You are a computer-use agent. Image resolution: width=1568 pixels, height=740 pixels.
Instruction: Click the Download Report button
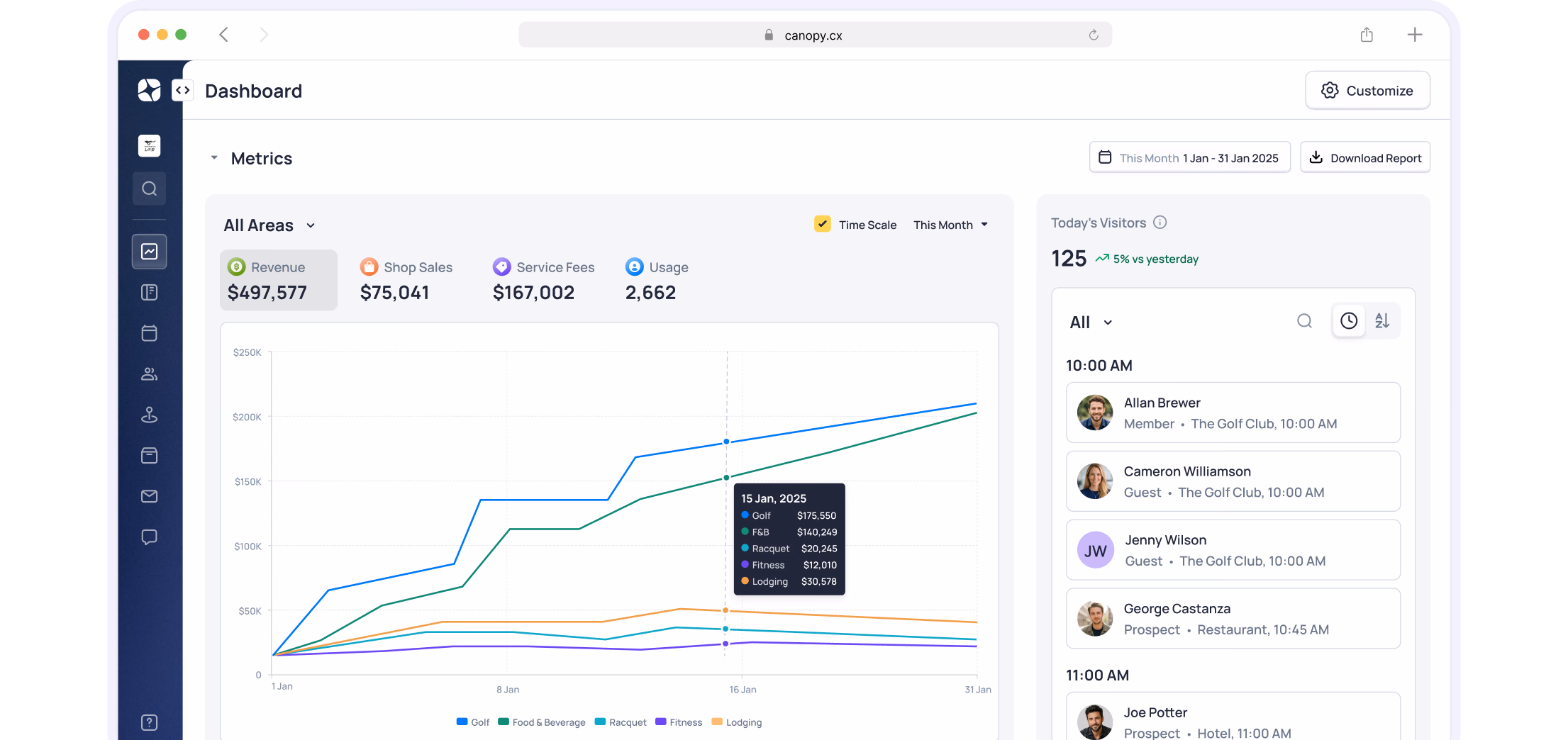pos(1365,157)
